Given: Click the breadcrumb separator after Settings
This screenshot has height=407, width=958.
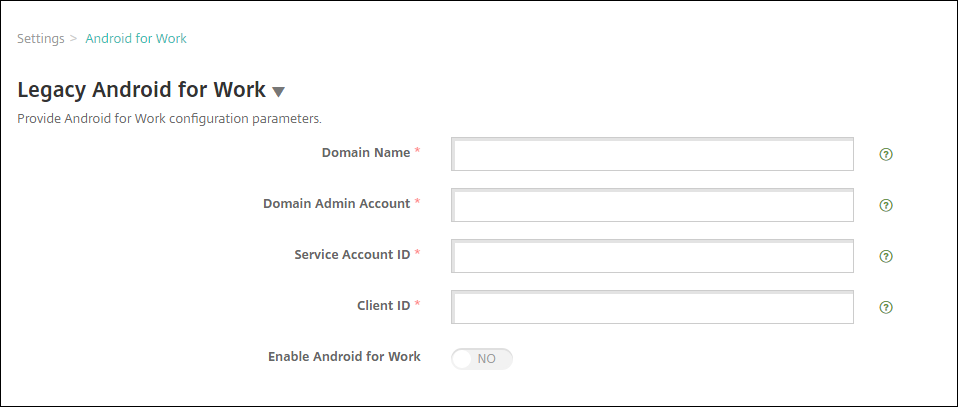Looking at the screenshot, I should [x=74, y=39].
